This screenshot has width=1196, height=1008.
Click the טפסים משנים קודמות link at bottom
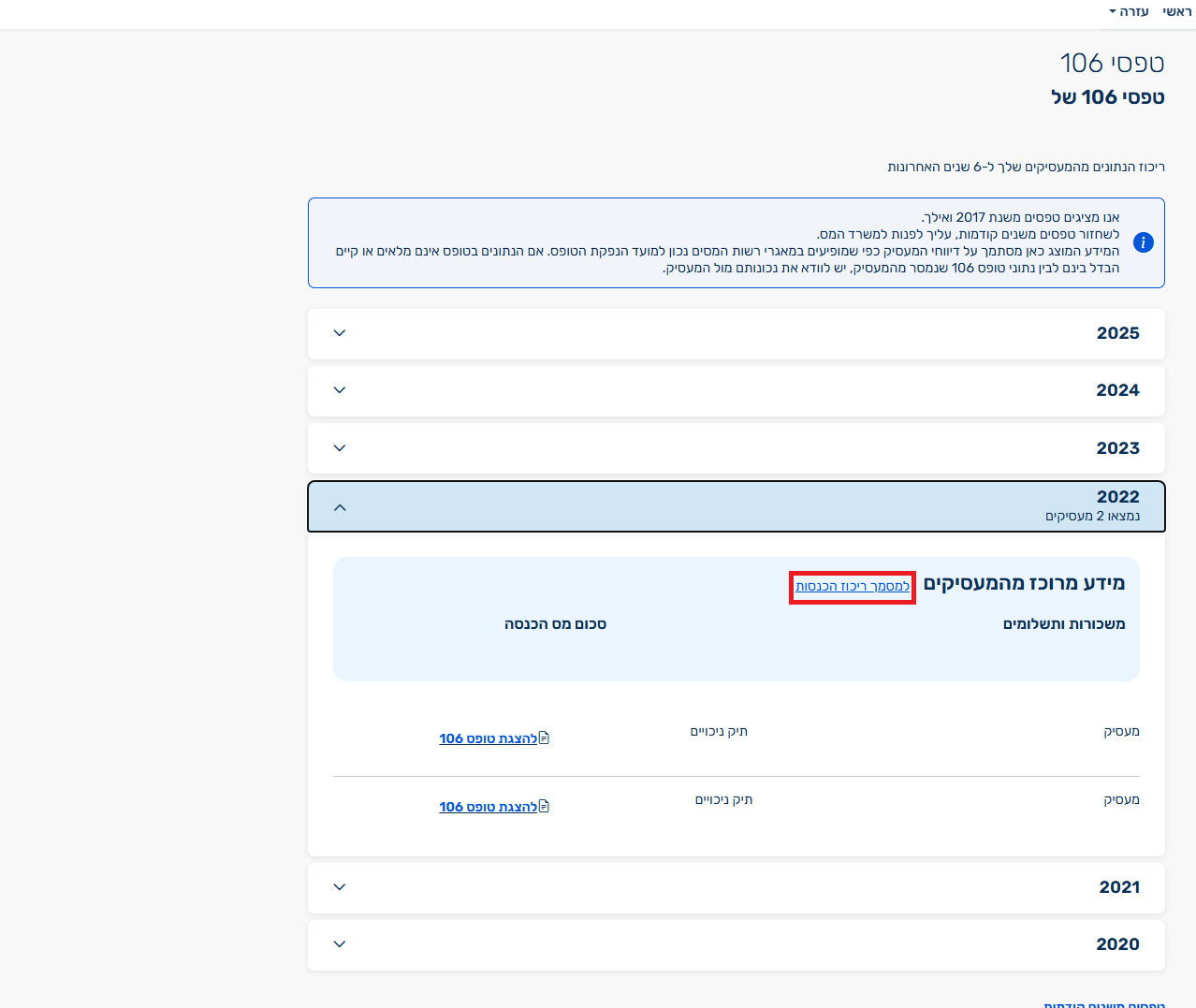pyautogui.click(x=1104, y=1004)
